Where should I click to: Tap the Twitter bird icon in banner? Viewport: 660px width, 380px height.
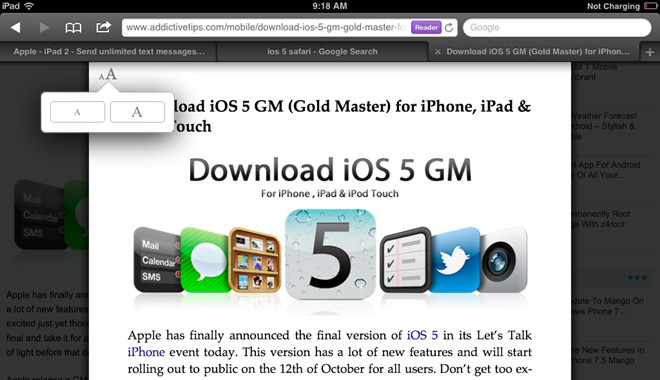pos(454,260)
